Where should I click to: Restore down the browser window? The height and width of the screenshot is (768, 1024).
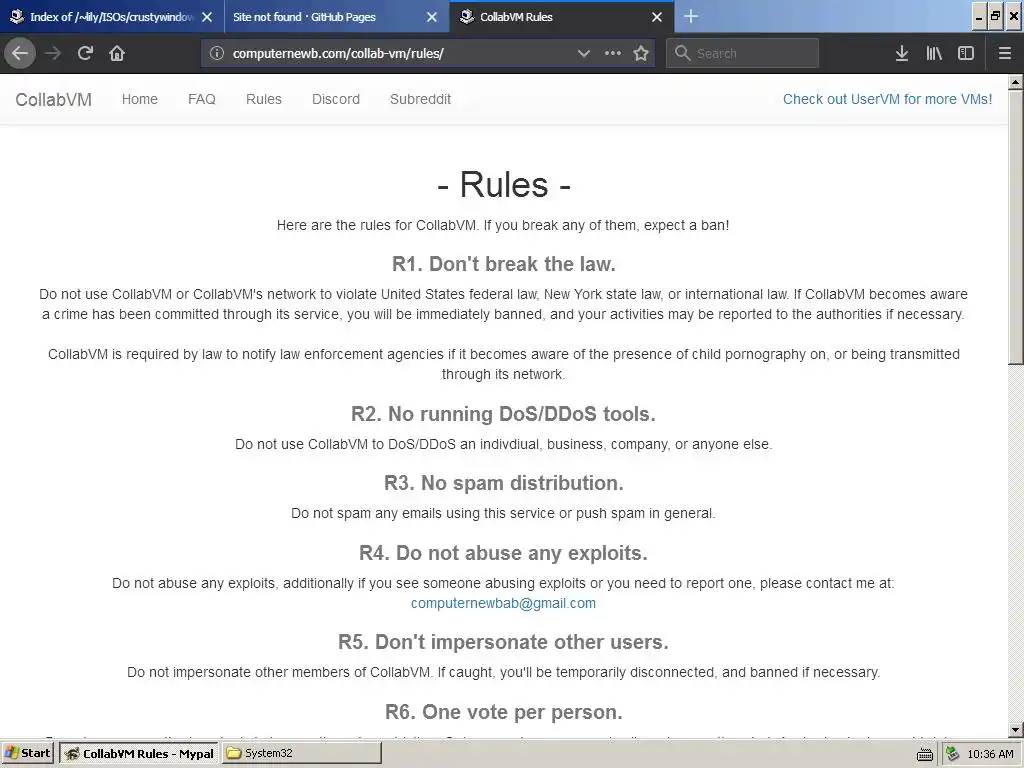pyautogui.click(x=995, y=16)
